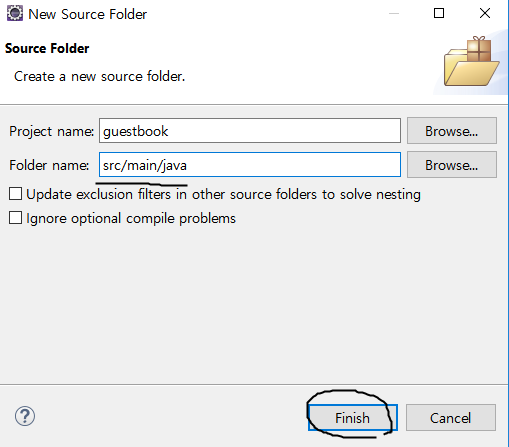509x447 pixels.
Task: Click the Eclipse icon in the title bar
Action: (x=15, y=14)
